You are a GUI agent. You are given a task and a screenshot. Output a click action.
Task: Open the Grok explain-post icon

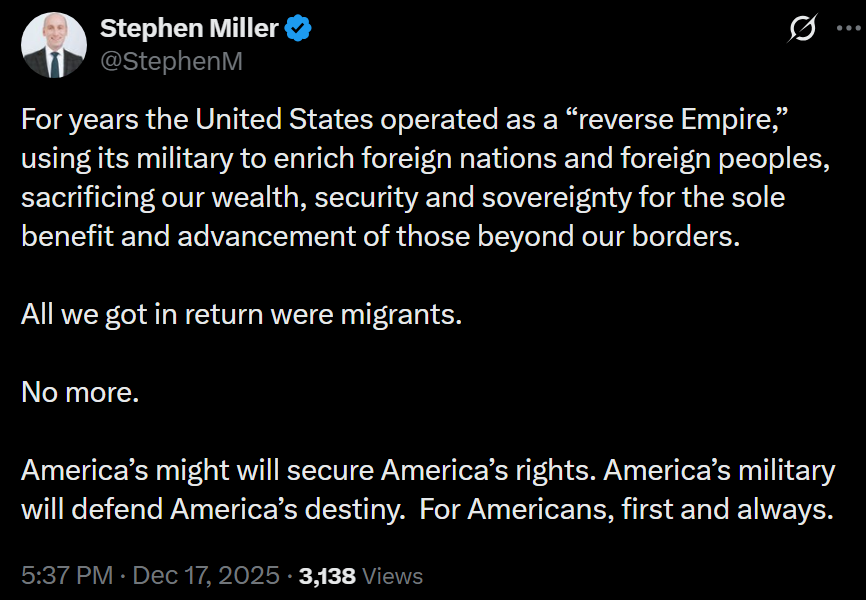[x=801, y=31]
